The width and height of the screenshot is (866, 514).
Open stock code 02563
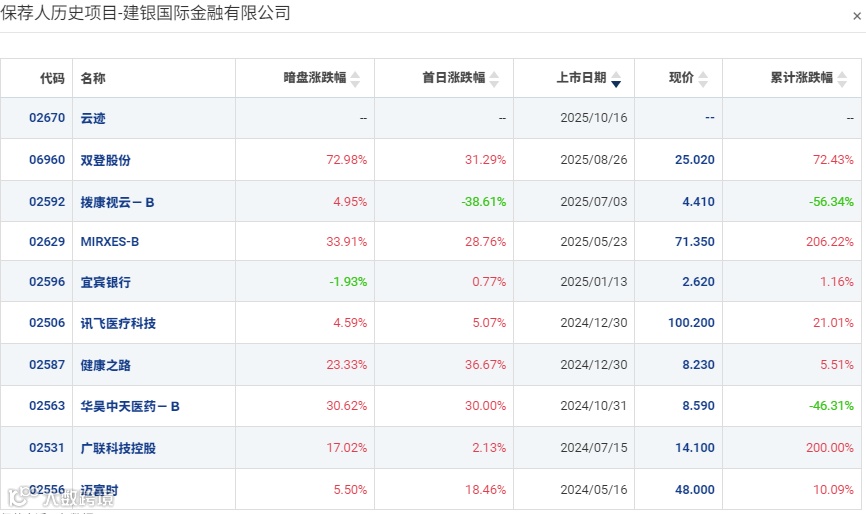pos(47,405)
